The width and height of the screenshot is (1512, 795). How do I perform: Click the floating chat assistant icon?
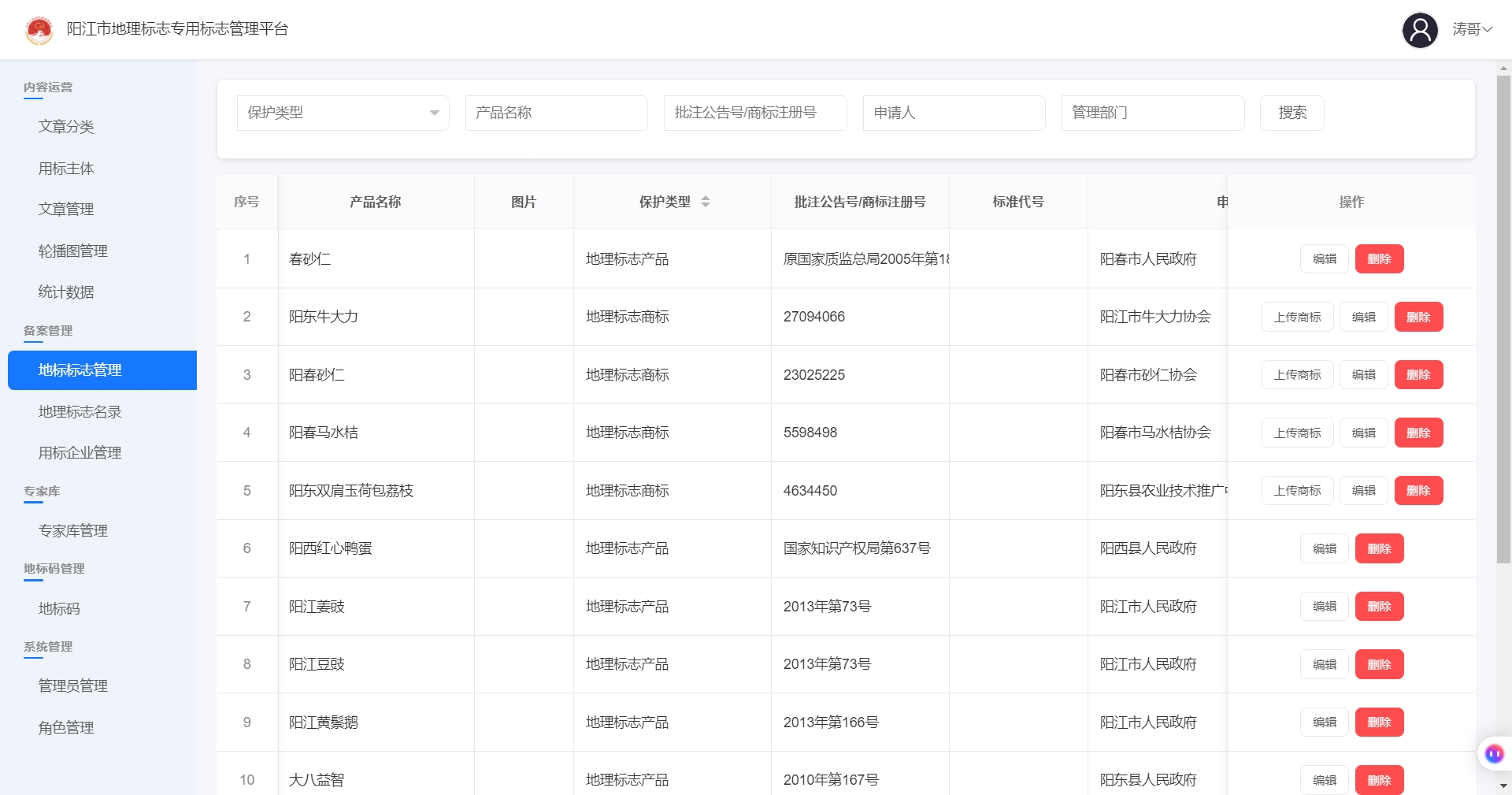point(1494,754)
